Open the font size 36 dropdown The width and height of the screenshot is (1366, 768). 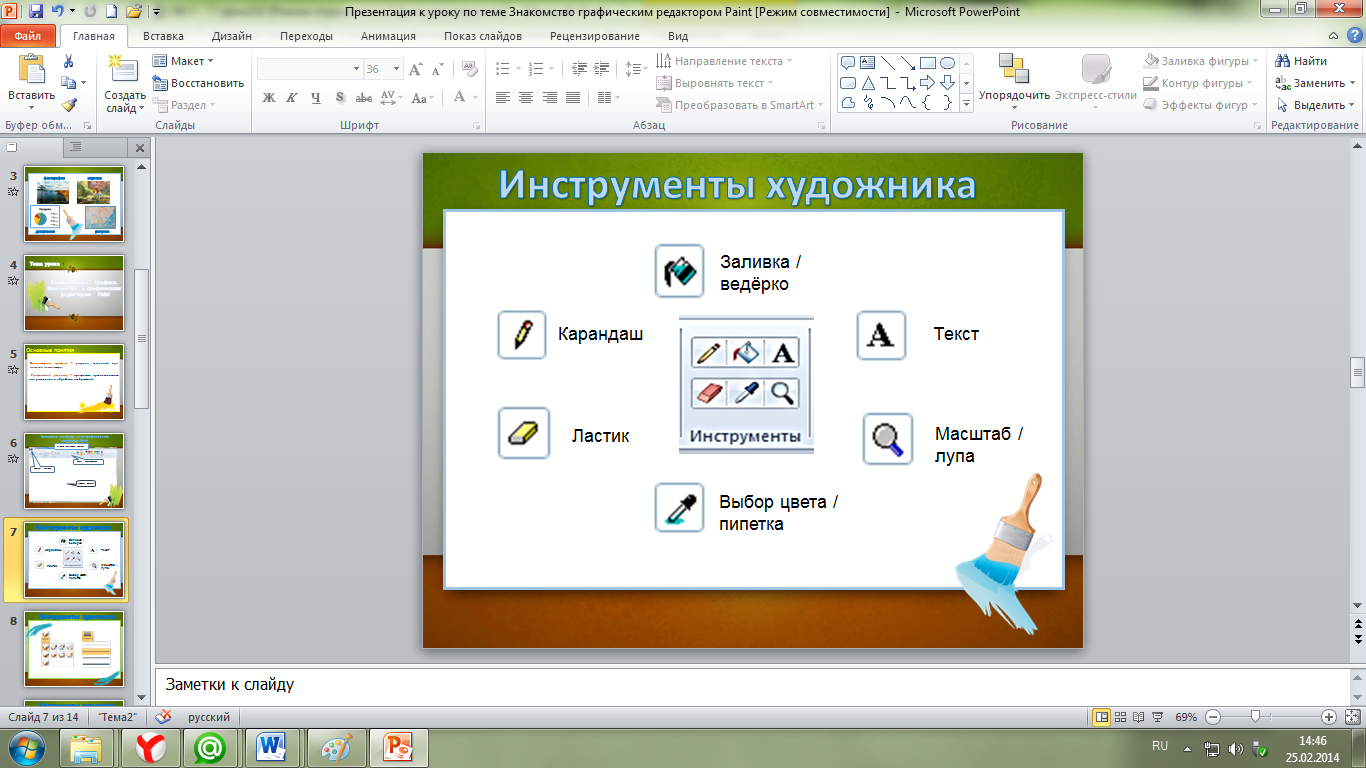(x=396, y=69)
